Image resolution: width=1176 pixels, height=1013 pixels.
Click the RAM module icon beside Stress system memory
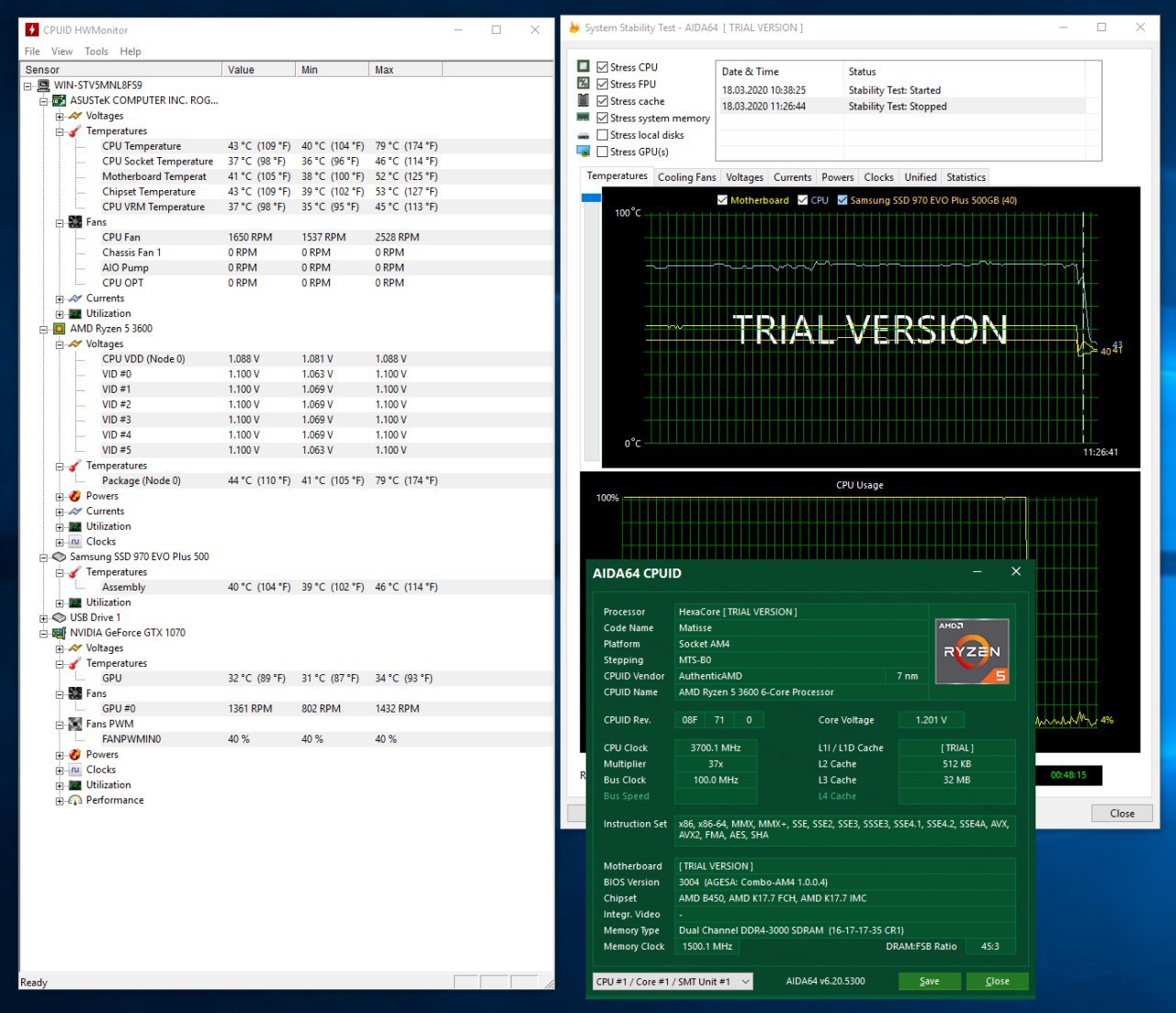tap(583, 118)
